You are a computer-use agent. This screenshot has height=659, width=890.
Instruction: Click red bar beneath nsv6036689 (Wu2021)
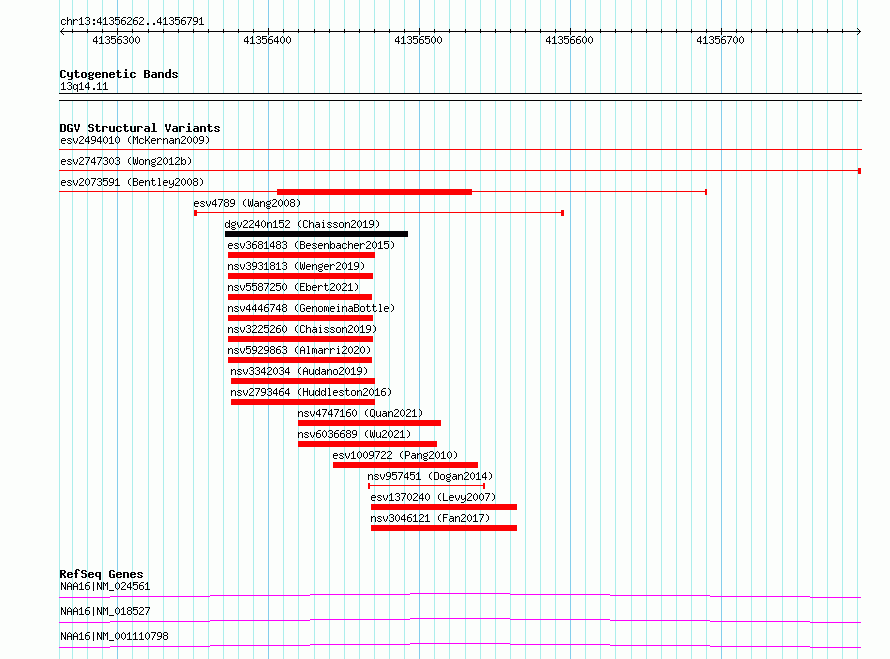(x=367, y=444)
